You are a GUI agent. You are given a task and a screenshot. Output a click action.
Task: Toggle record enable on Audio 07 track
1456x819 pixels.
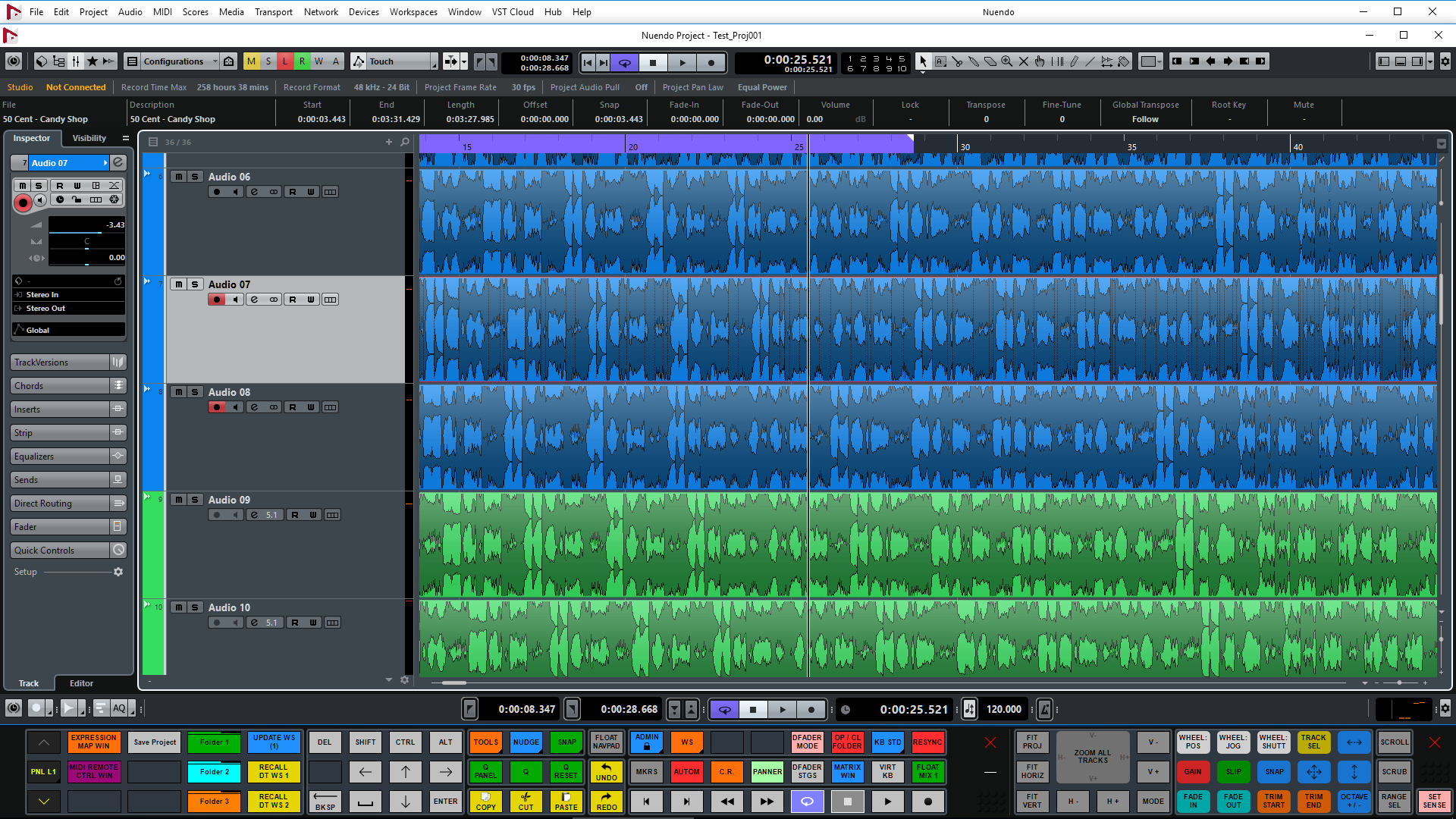coord(217,300)
